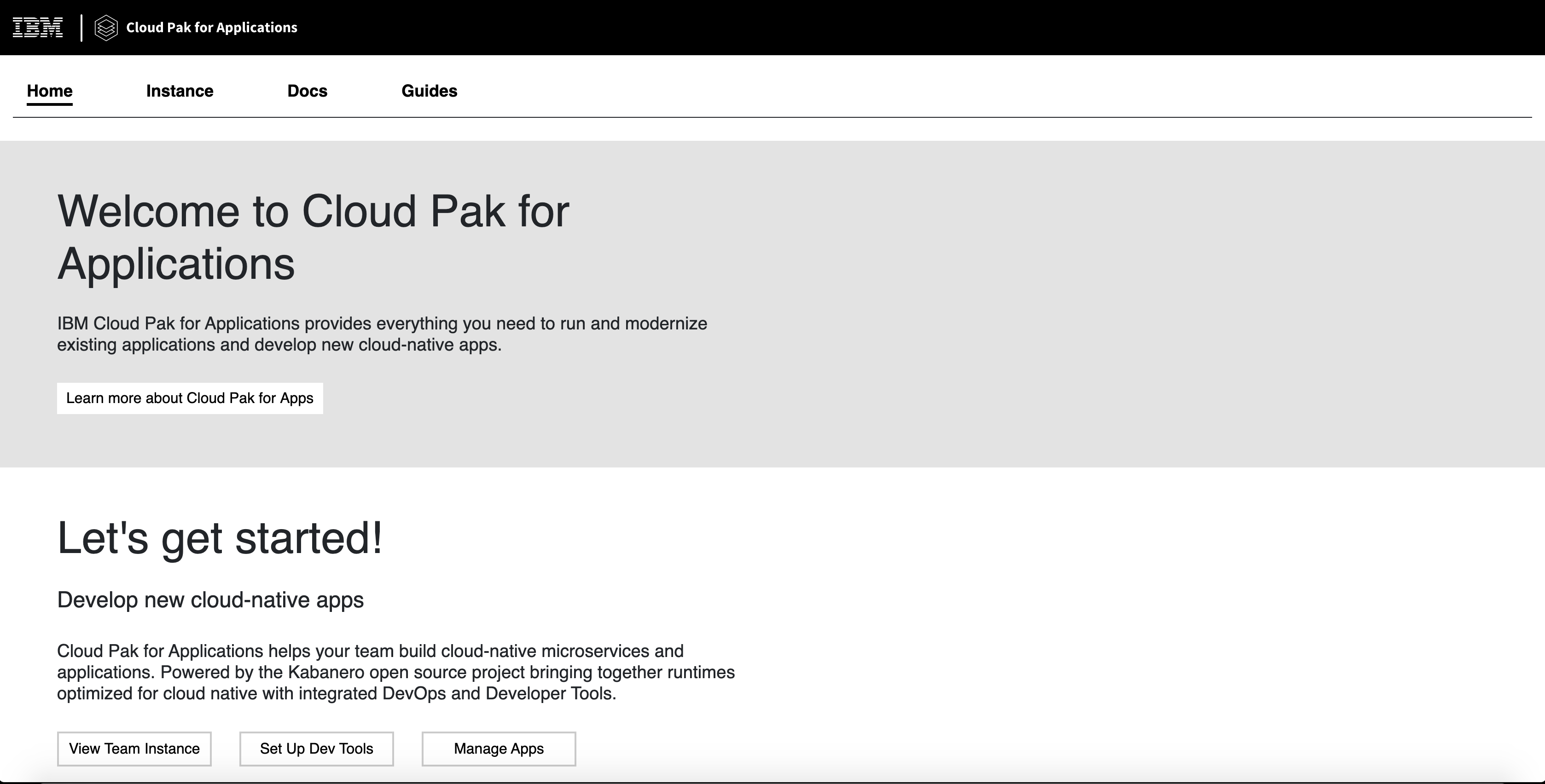Click the Let's get started! heading
The height and width of the screenshot is (784, 1545).
pyautogui.click(x=220, y=538)
